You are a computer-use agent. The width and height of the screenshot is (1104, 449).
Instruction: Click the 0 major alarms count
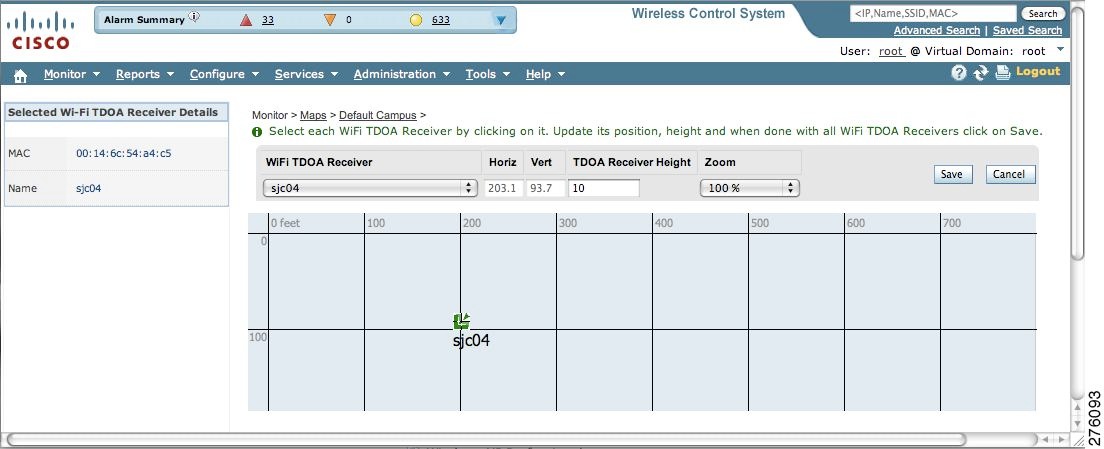(x=349, y=20)
